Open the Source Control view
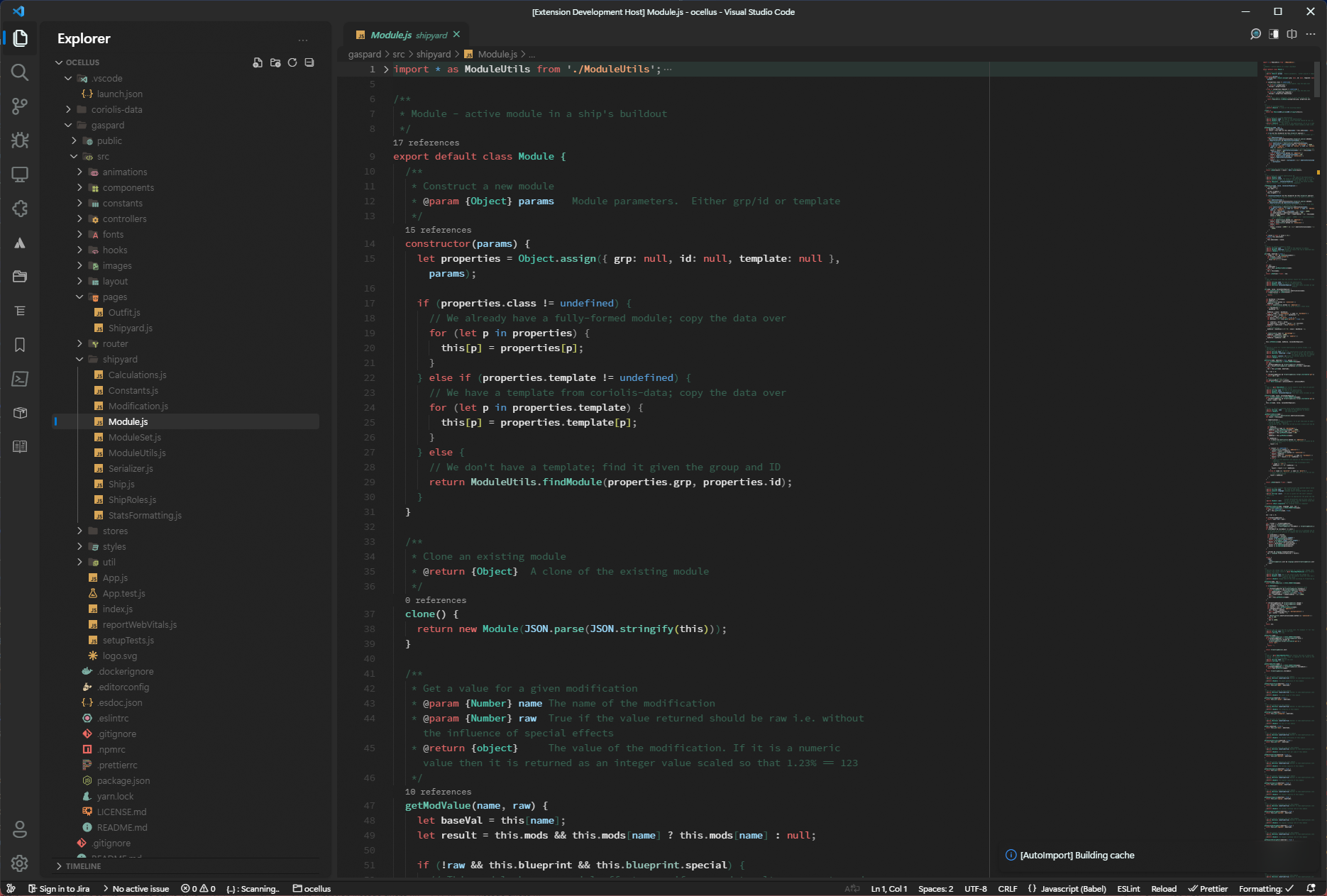Image resolution: width=1327 pixels, height=896 pixels. [x=20, y=106]
